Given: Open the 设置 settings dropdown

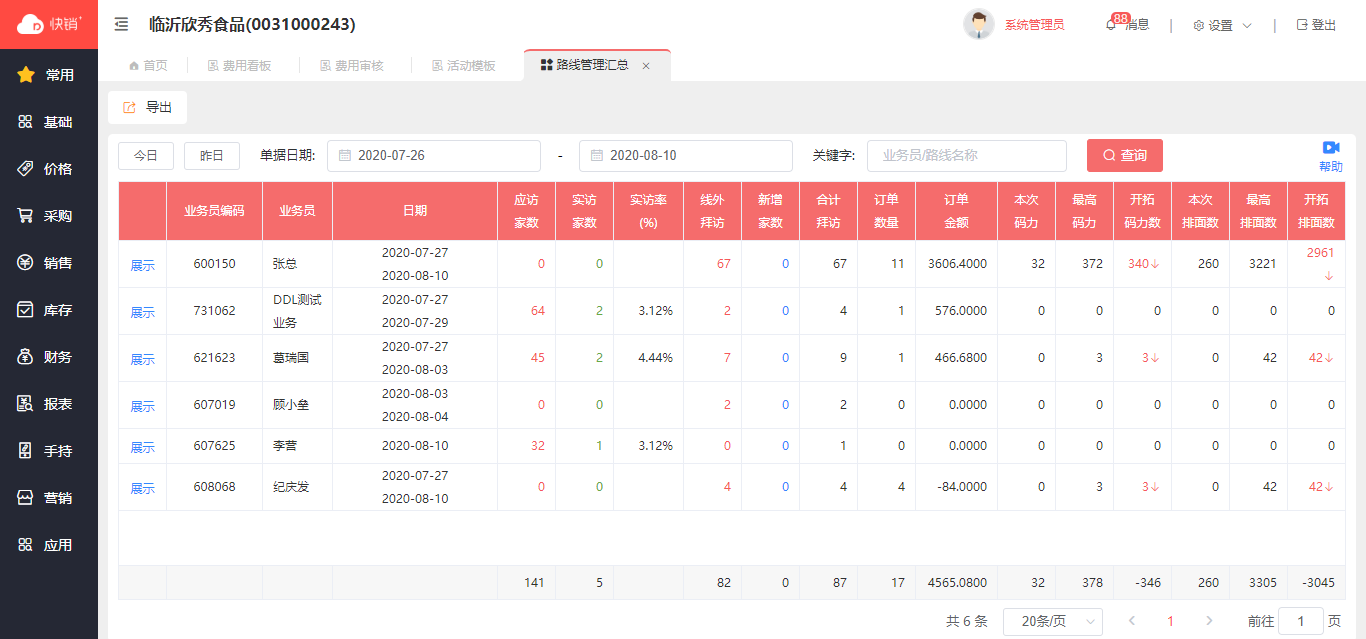Looking at the screenshot, I should [1222, 25].
